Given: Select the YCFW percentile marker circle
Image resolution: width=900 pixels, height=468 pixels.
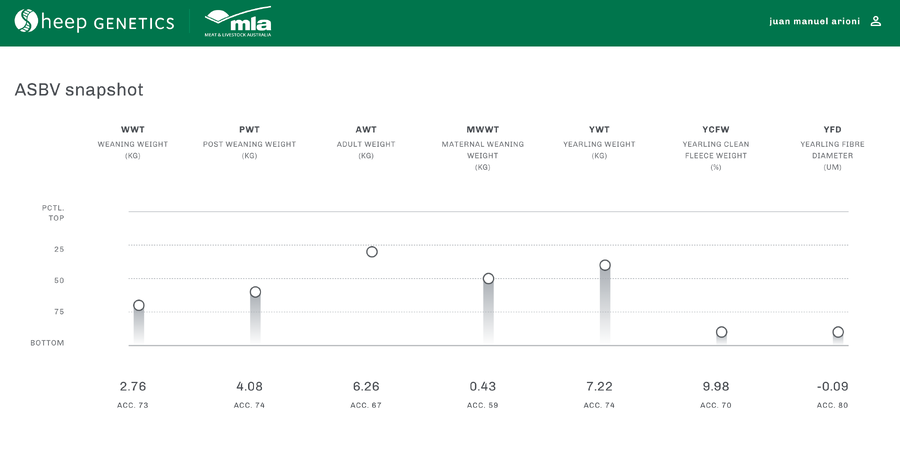Looking at the screenshot, I should click(721, 332).
